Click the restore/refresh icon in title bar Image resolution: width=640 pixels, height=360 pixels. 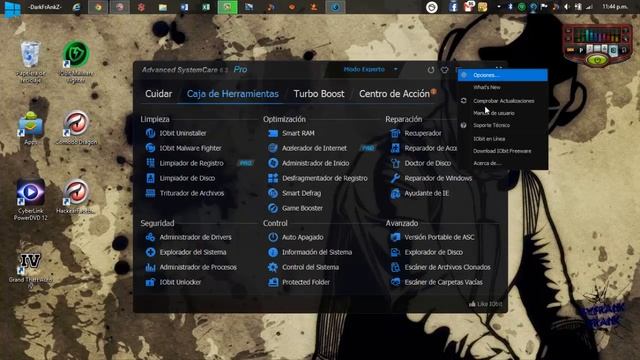click(431, 70)
